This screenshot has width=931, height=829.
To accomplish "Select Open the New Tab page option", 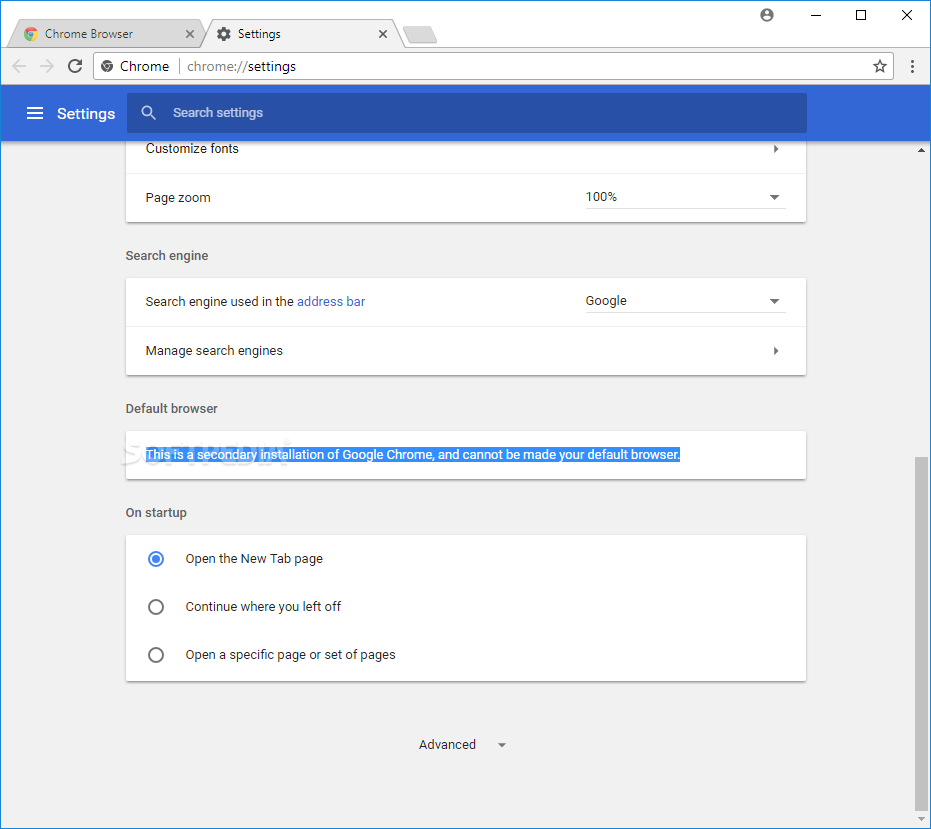I will tap(156, 559).
